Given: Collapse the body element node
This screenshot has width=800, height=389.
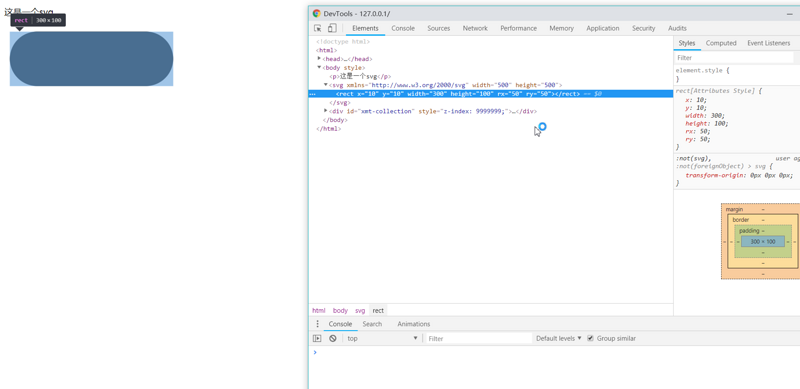Looking at the screenshot, I should point(319,67).
